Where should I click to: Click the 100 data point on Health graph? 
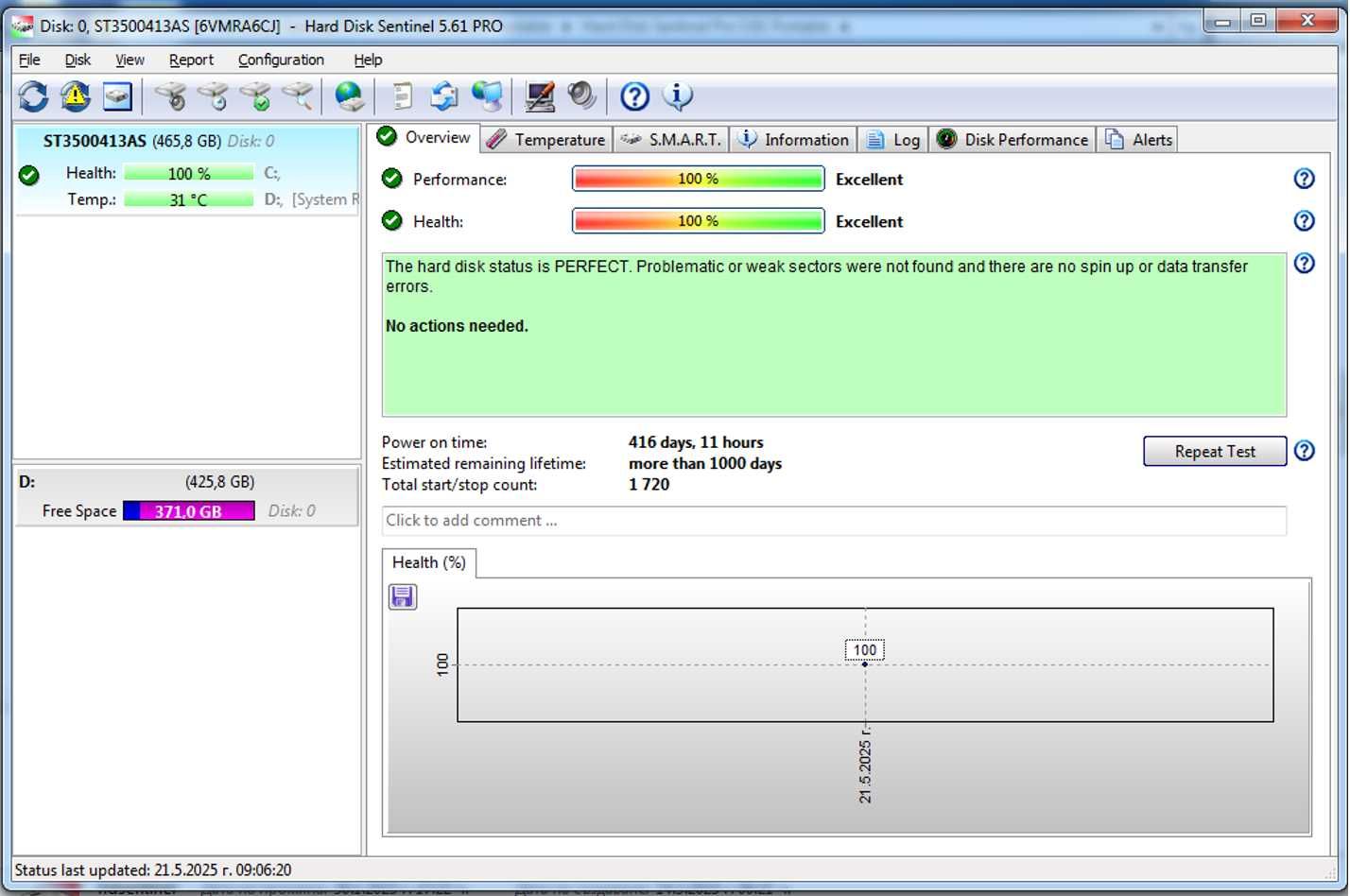click(x=865, y=663)
